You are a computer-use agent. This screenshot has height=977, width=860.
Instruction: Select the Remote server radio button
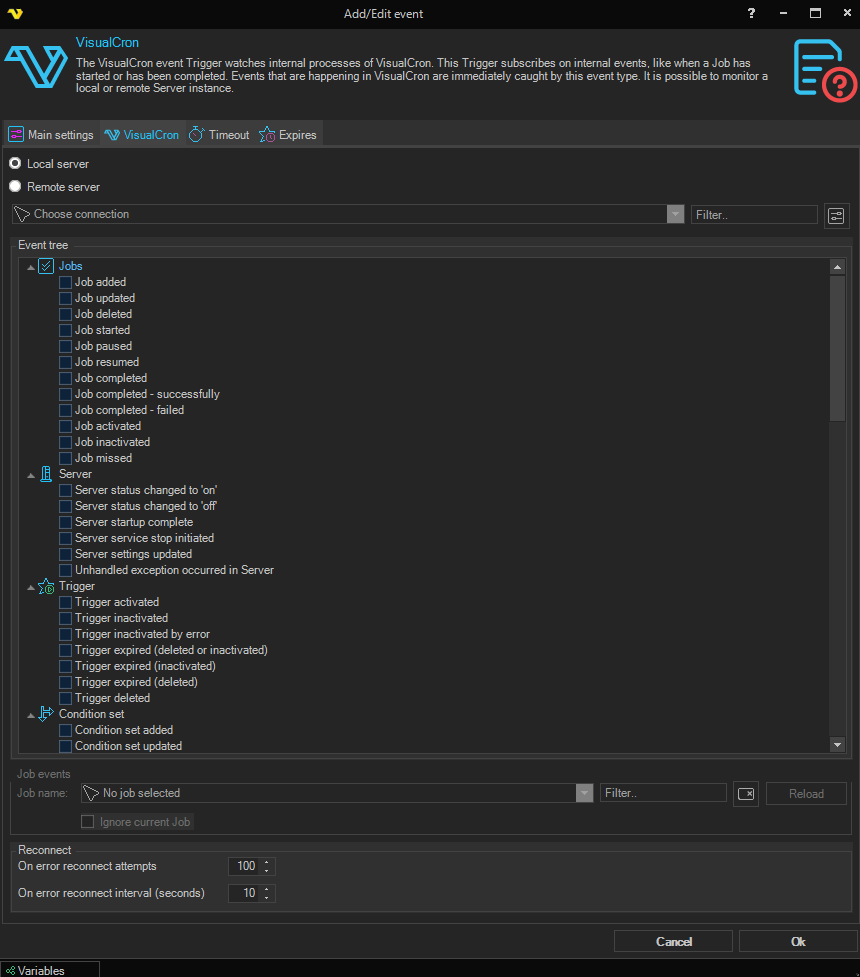15,187
